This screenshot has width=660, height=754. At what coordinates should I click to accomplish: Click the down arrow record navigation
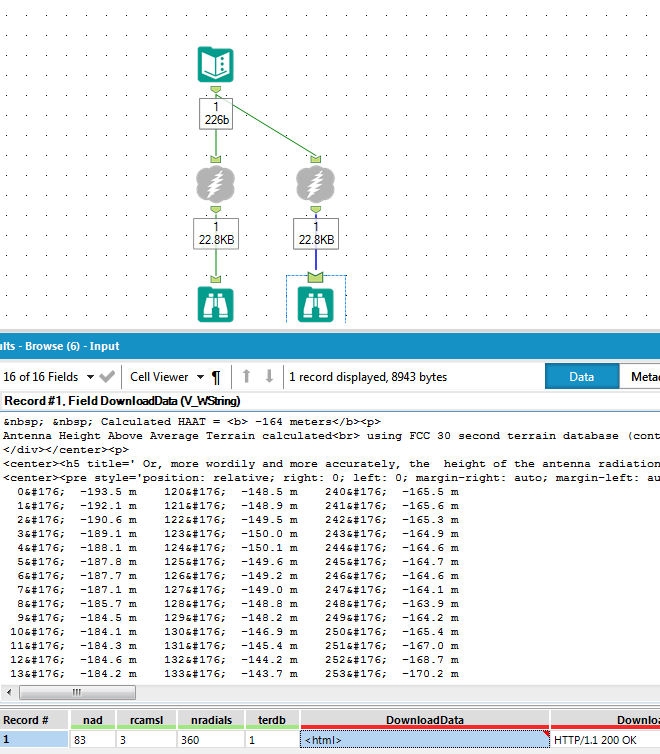269,377
